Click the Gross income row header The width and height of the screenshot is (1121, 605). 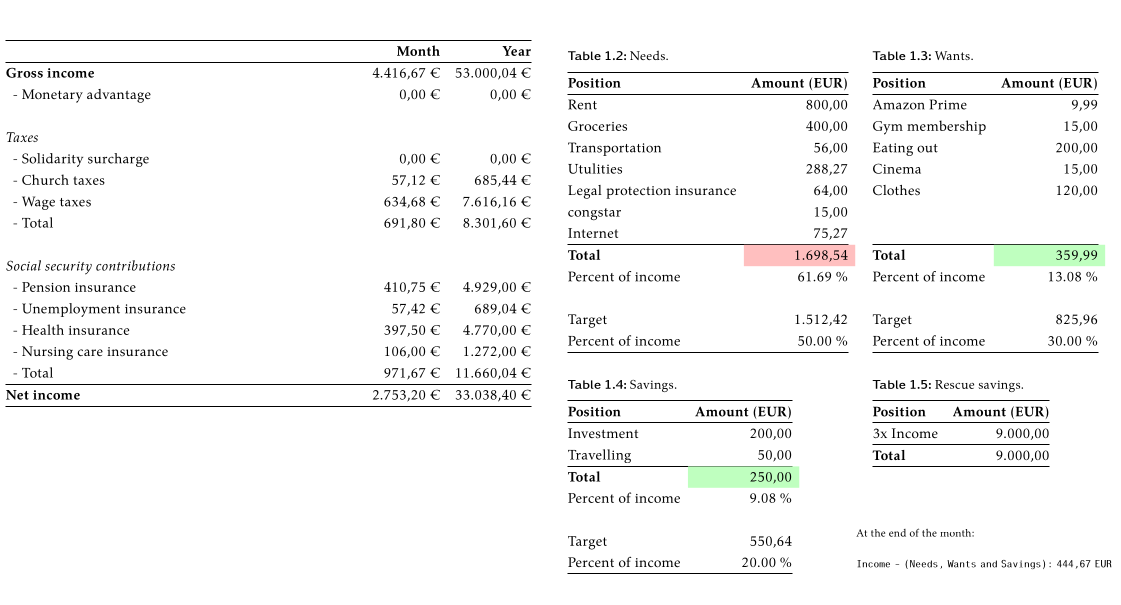click(x=50, y=73)
